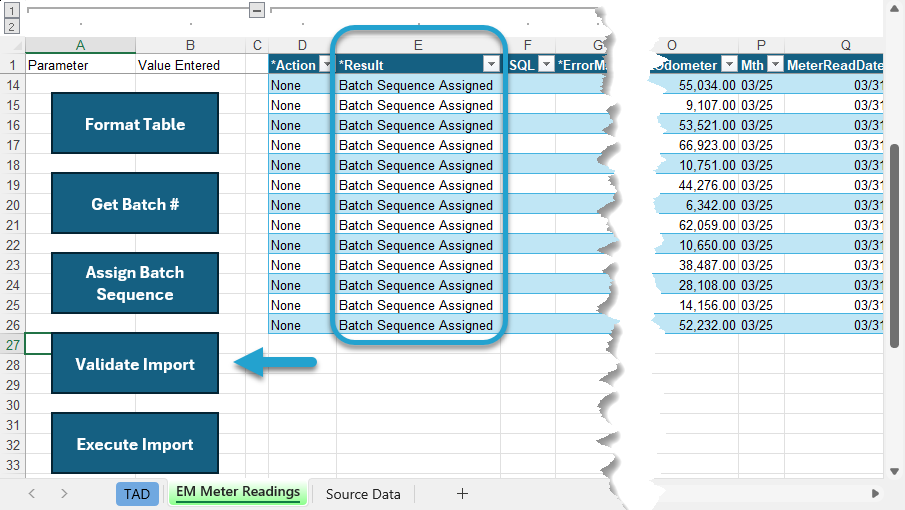Click Batch Sequence Assigned in row 26
Screen dimensions: 905x510
click(x=416, y=325)
